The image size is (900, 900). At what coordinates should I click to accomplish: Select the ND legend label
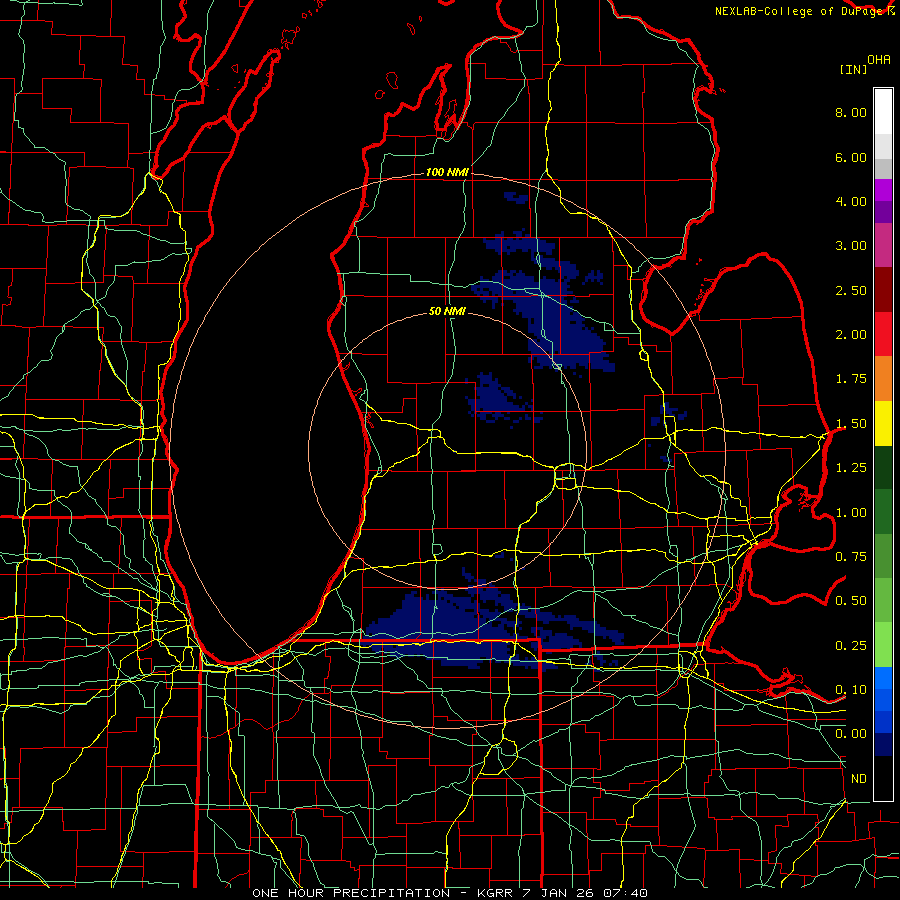(859, 779)
